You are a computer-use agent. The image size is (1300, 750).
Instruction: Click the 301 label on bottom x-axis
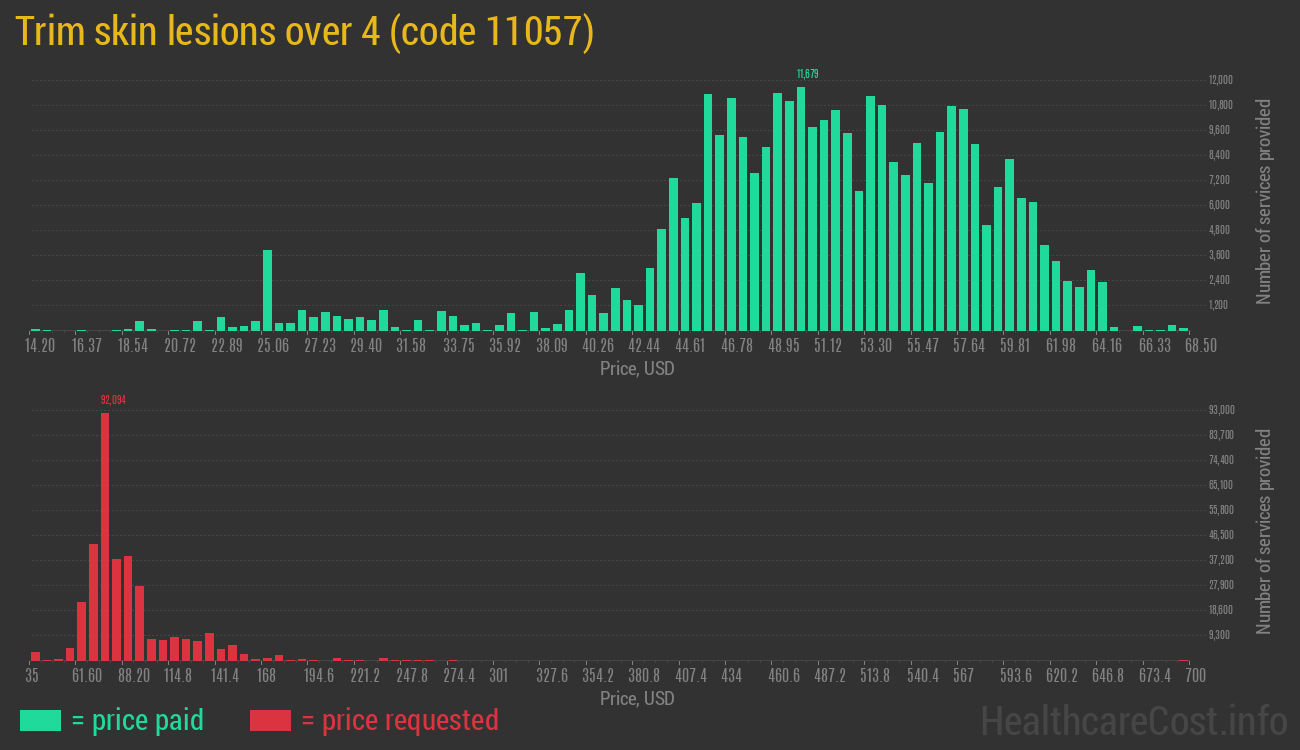point(499,676)
